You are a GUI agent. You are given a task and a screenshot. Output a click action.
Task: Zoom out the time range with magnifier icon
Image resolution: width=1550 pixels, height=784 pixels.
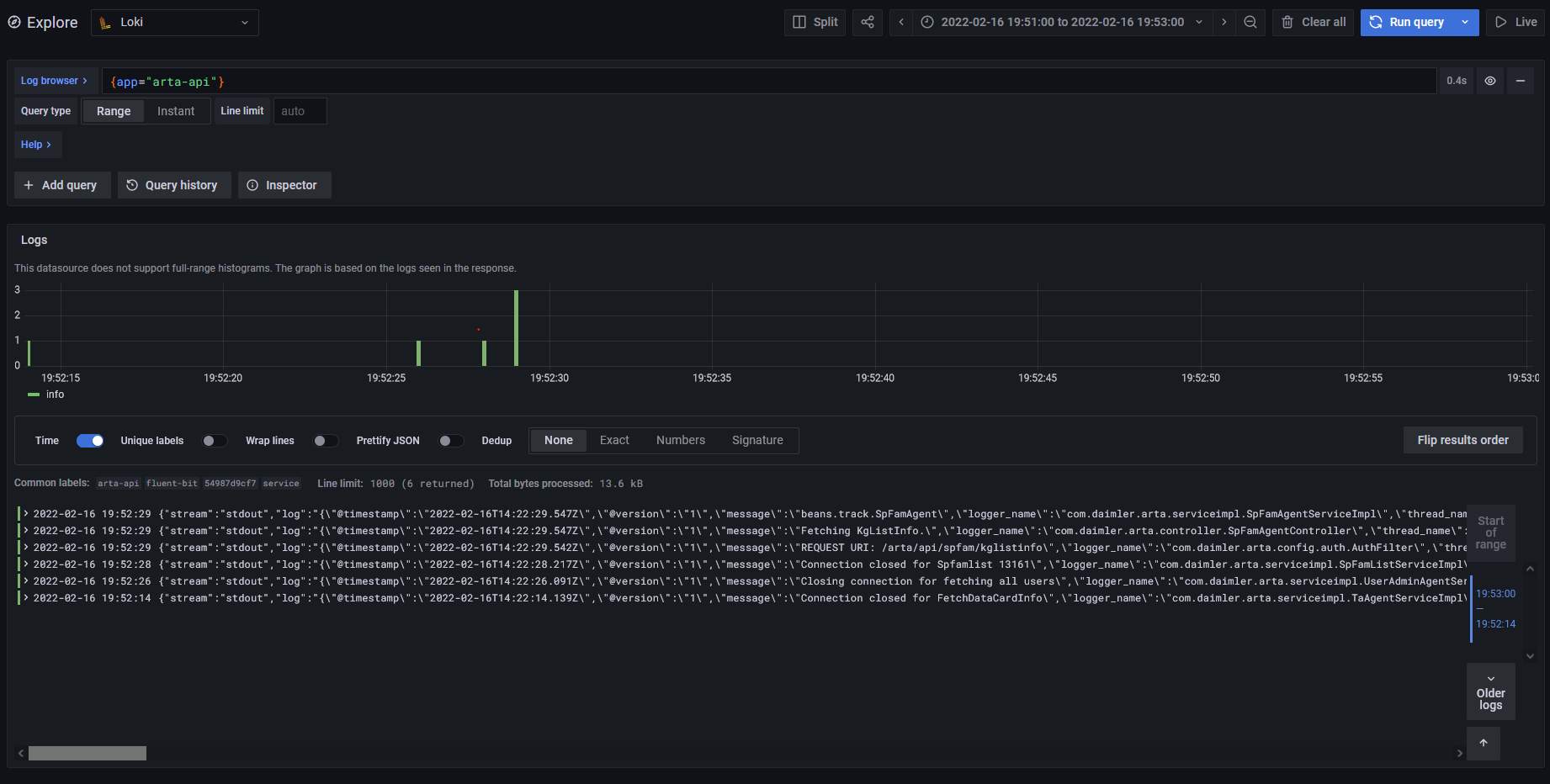[1250, 22]
